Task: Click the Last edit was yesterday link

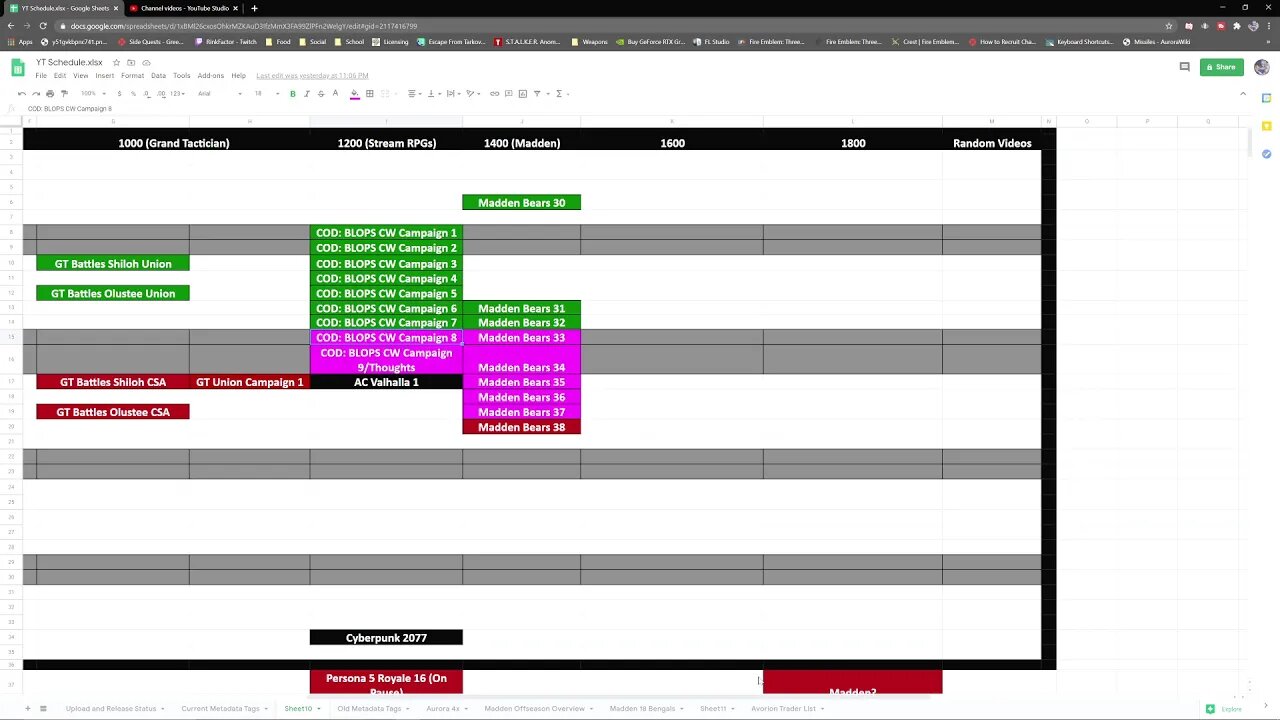Action: click(312, 76)
